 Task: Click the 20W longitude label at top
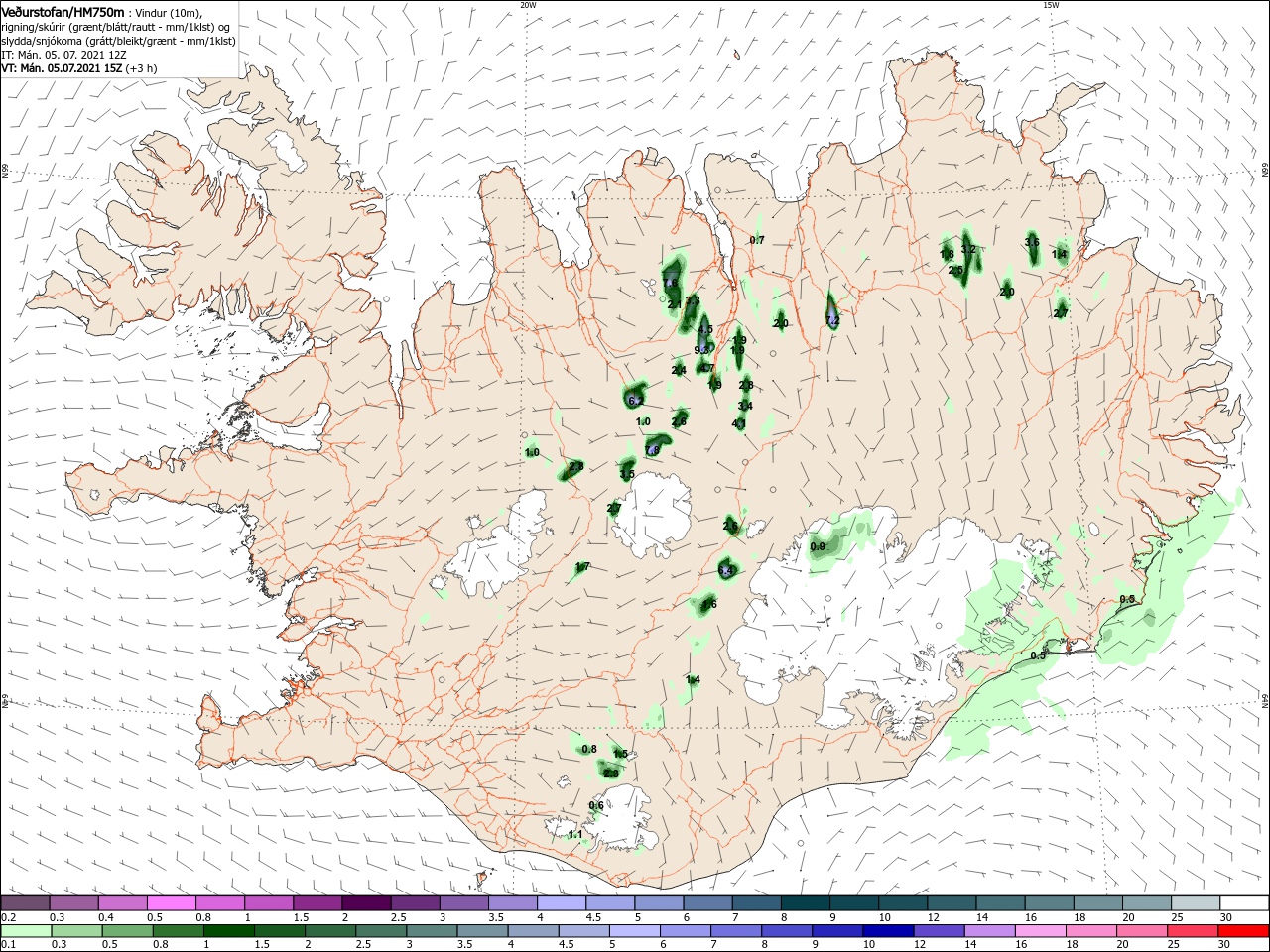(x=529, y=5)
